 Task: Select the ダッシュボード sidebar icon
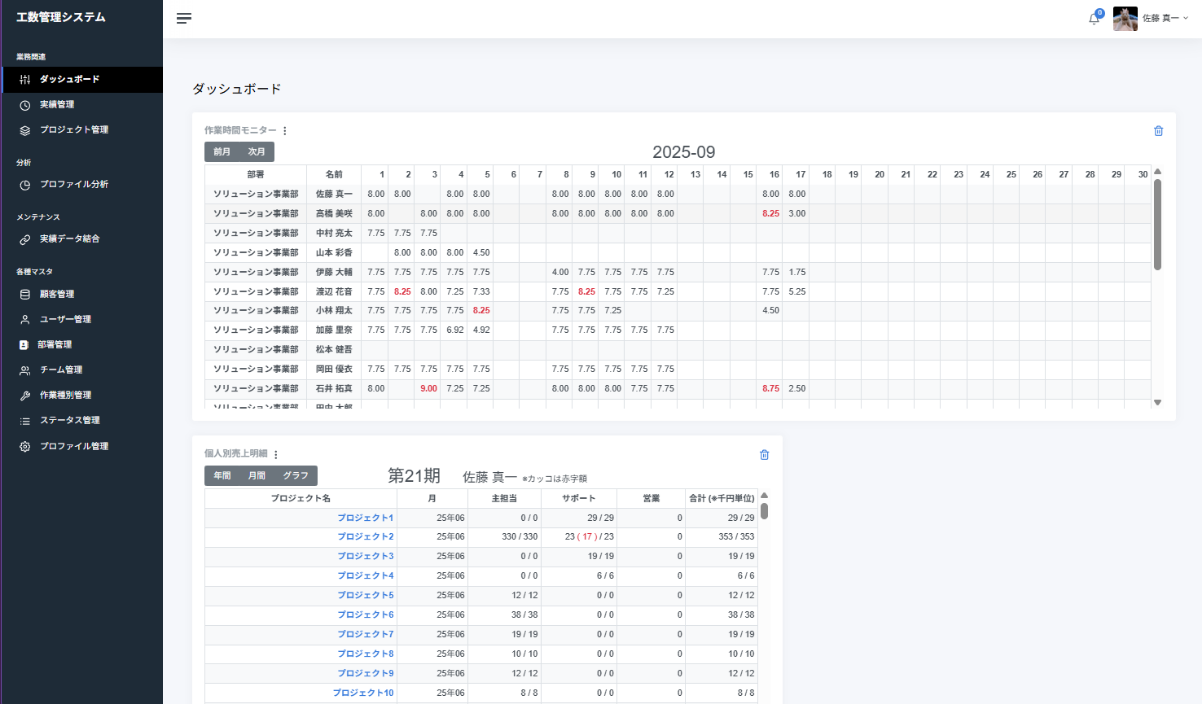click(27, 80)
